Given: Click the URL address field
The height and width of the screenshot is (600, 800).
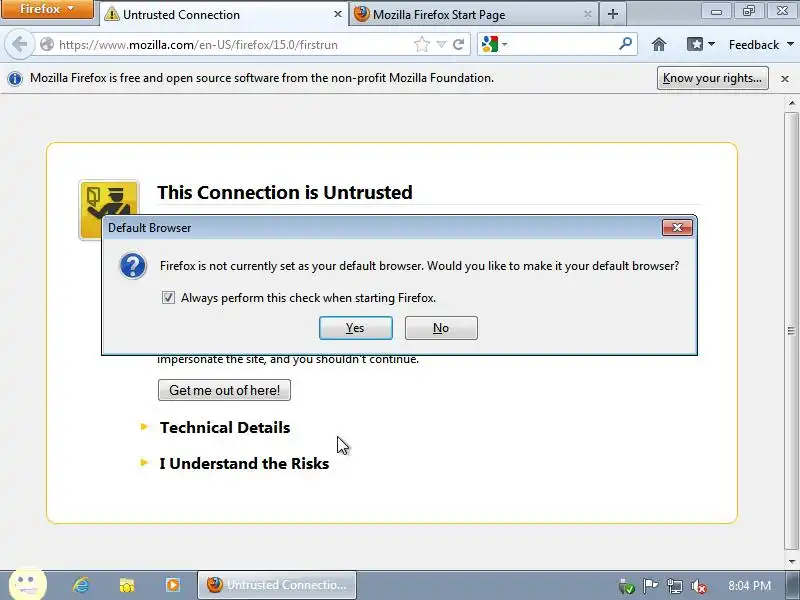Looking at the screenshot, I should [x=235, y=44].
